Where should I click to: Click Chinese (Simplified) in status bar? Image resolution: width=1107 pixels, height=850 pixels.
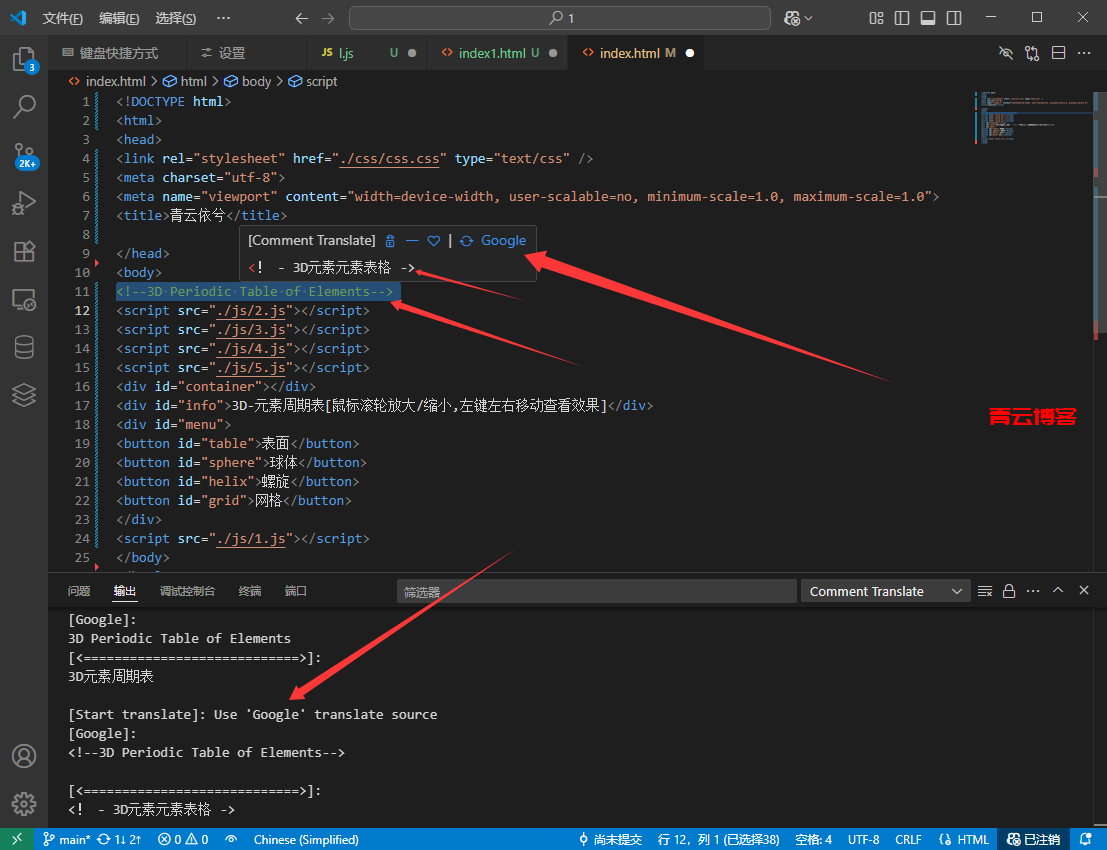tap(306, 839)
